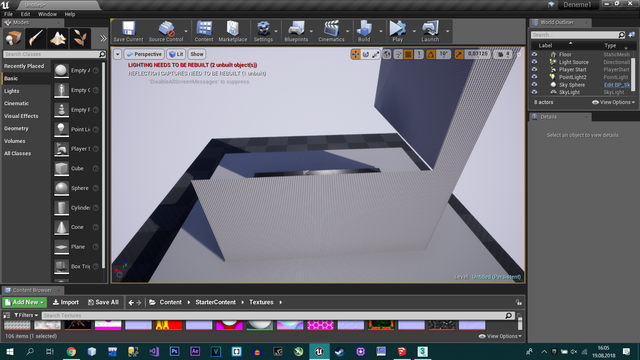Viewport: 640px width, 360px height.
Task: Click Save Current toolbar icon
Action: 128,31
